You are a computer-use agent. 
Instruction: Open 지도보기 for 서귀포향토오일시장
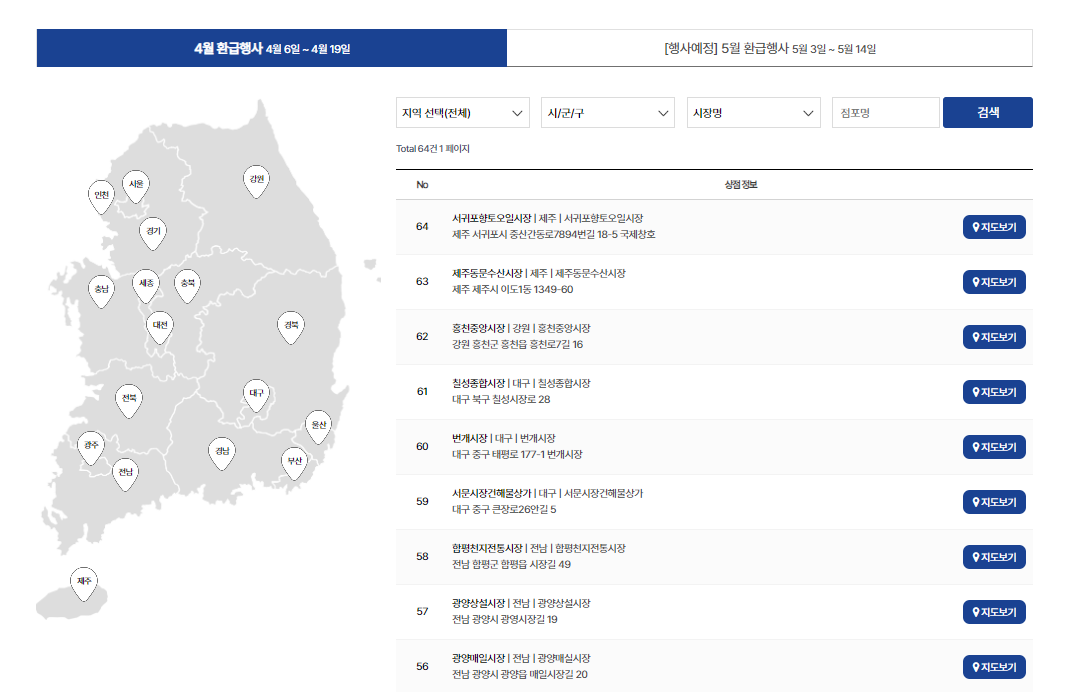coord(994,227)
